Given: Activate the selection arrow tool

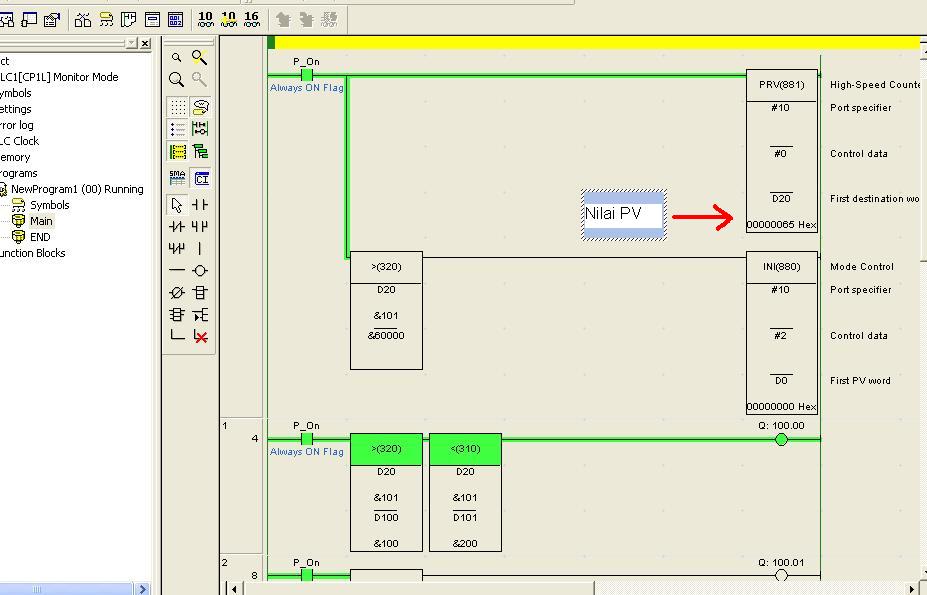Looking at the screenshot, I should pos(178,204).
